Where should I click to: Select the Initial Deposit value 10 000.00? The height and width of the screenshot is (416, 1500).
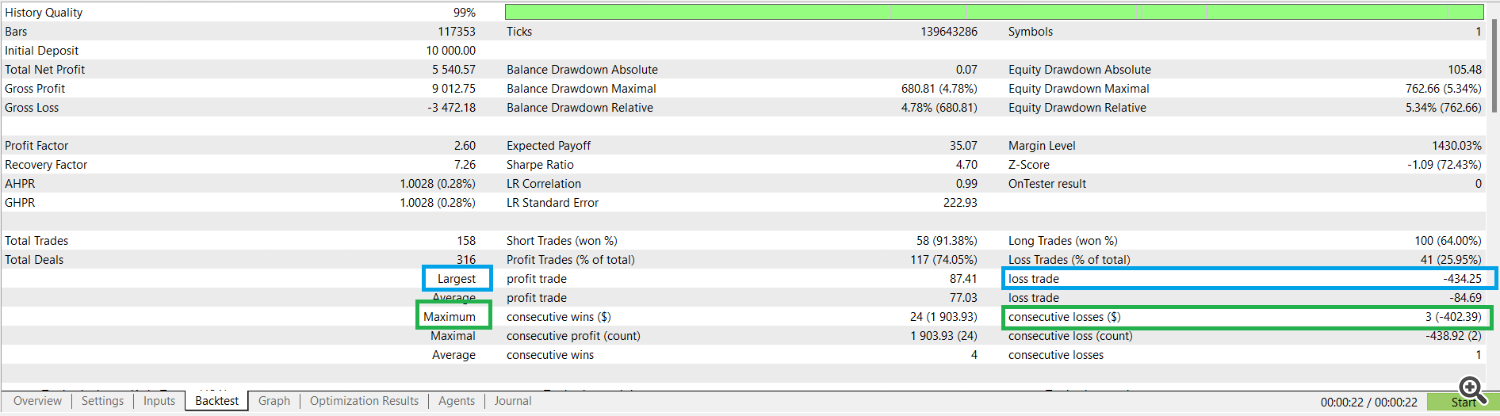point(451,51)
